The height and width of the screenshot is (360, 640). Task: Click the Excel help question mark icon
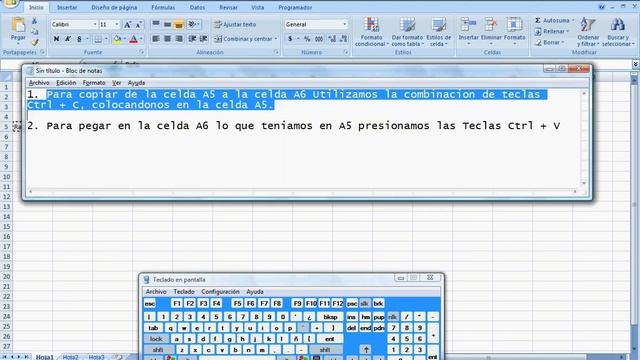pos(602,7)
